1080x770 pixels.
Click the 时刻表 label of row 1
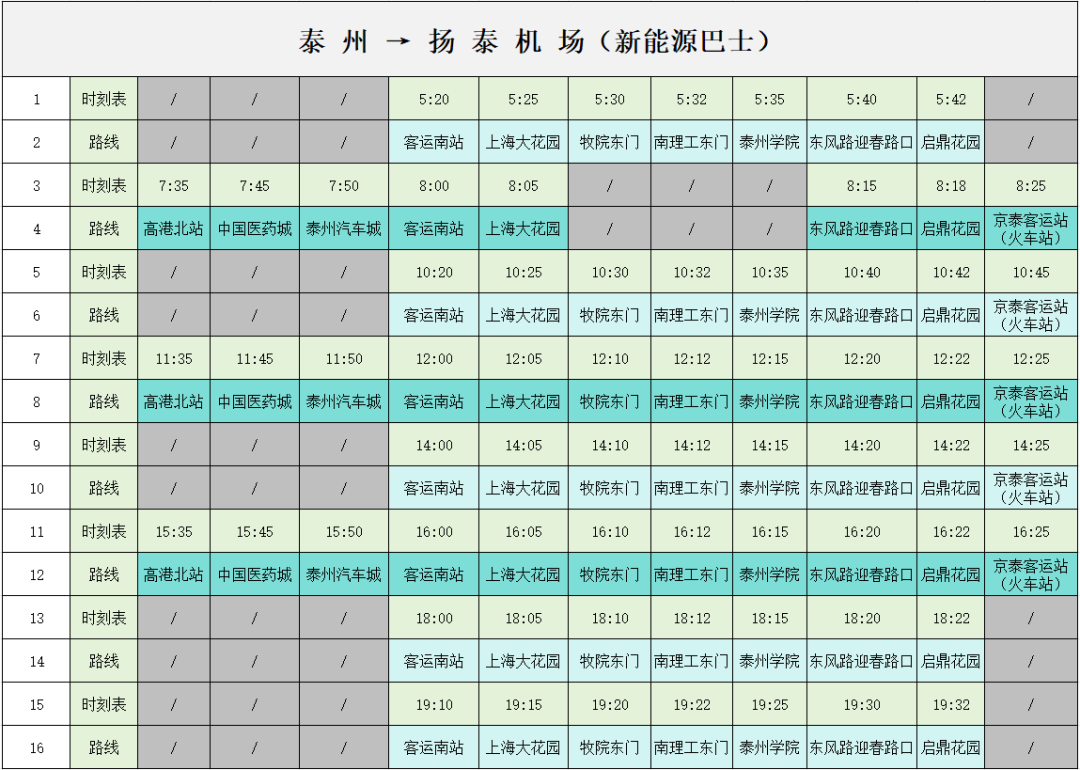[103, 98]
